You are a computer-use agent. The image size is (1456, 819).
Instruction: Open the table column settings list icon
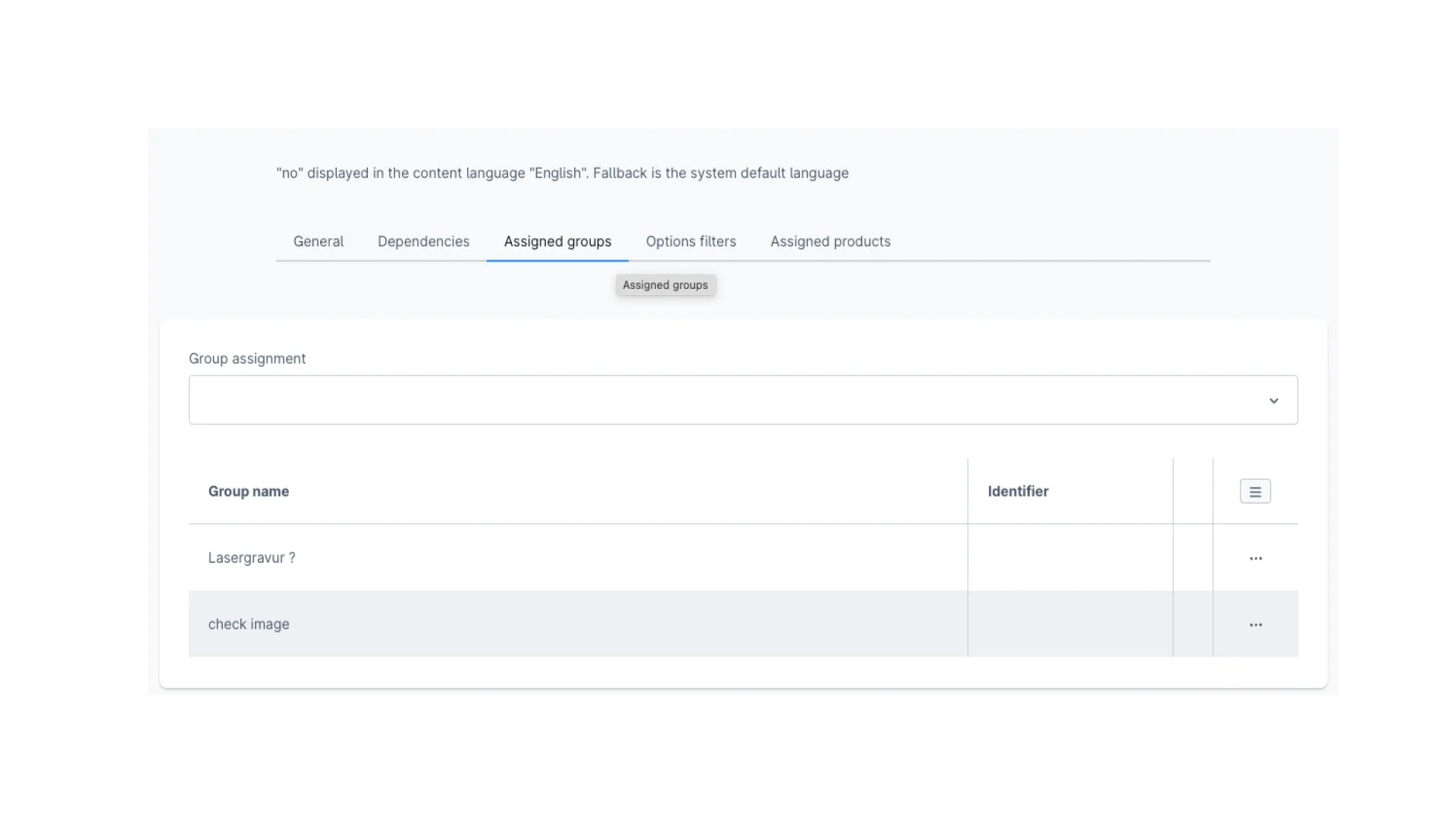click(x=1255, y=491)
